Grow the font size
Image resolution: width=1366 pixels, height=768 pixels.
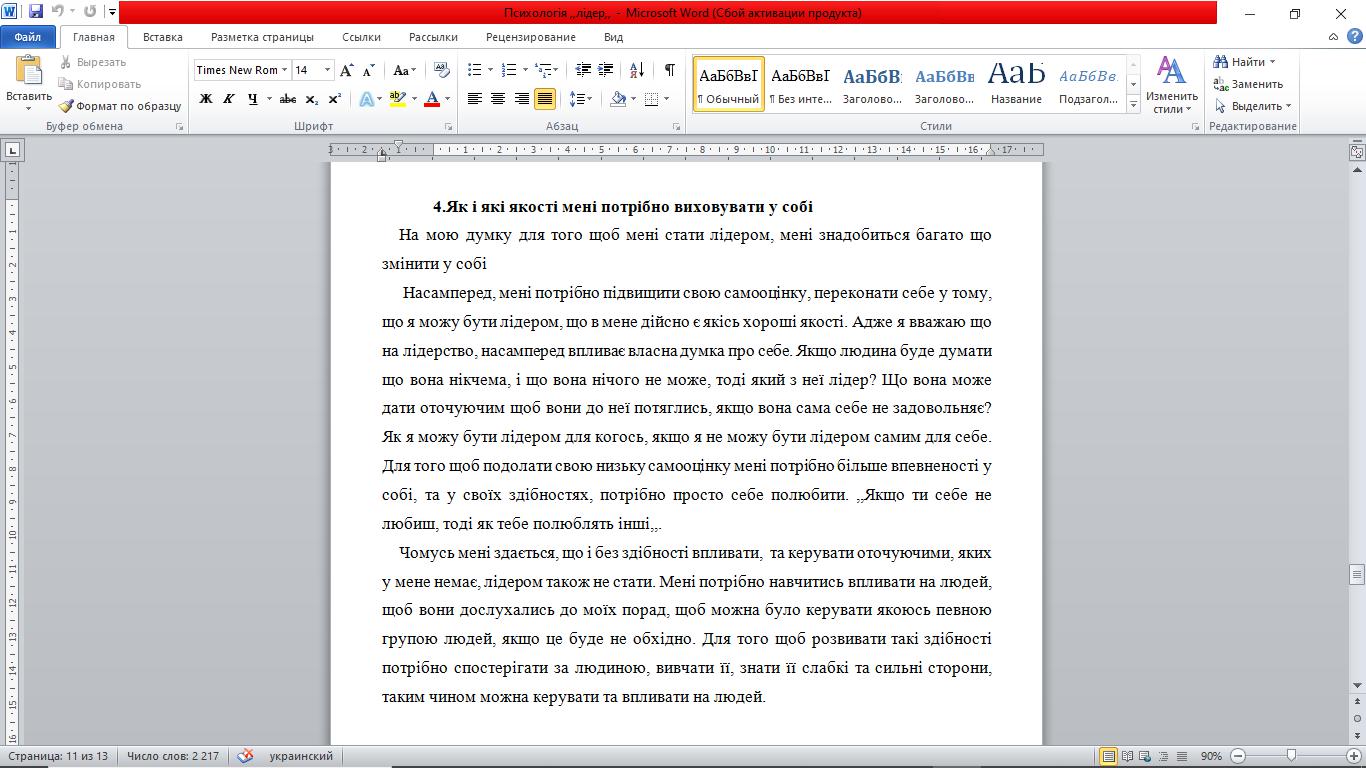(346, 70)
